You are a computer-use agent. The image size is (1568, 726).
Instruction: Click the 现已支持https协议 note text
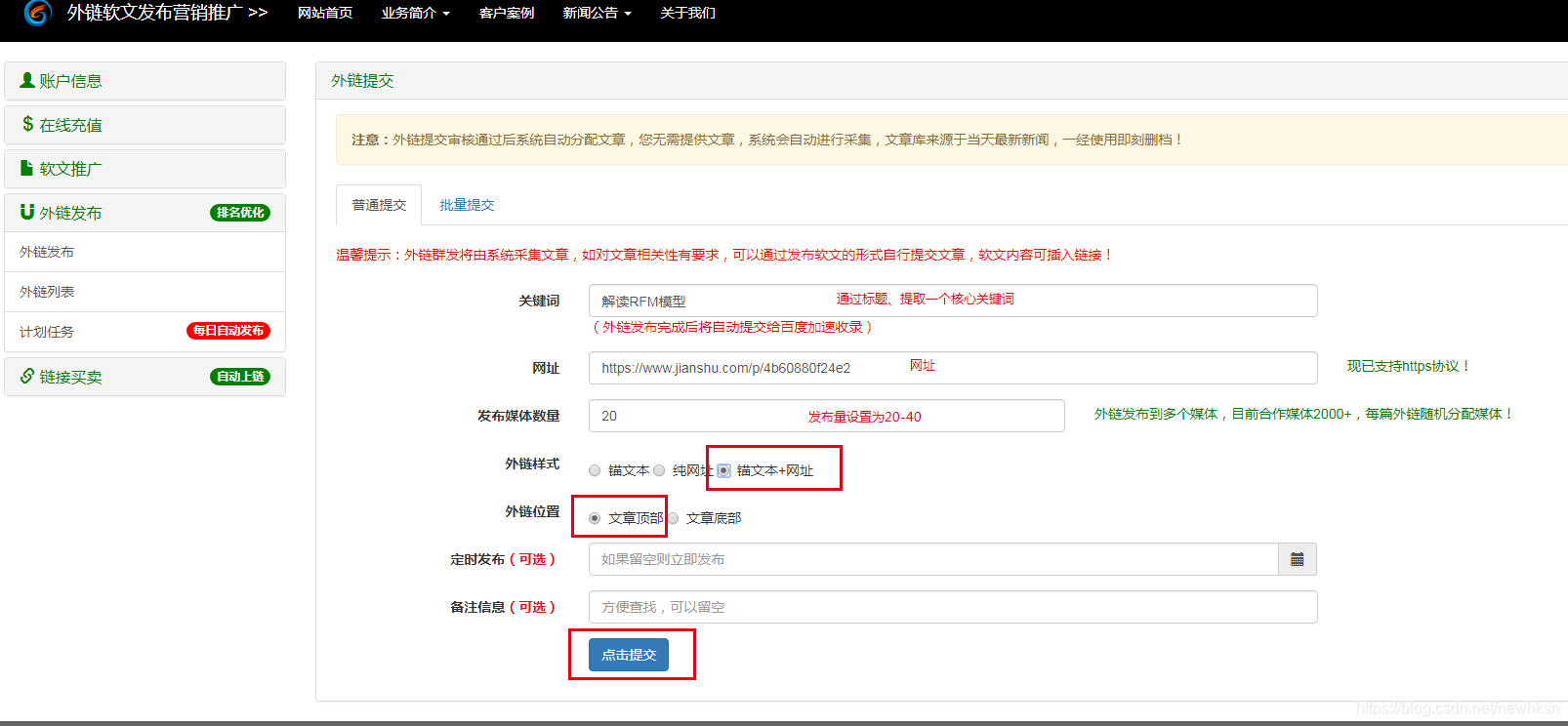pos(1408,366)
